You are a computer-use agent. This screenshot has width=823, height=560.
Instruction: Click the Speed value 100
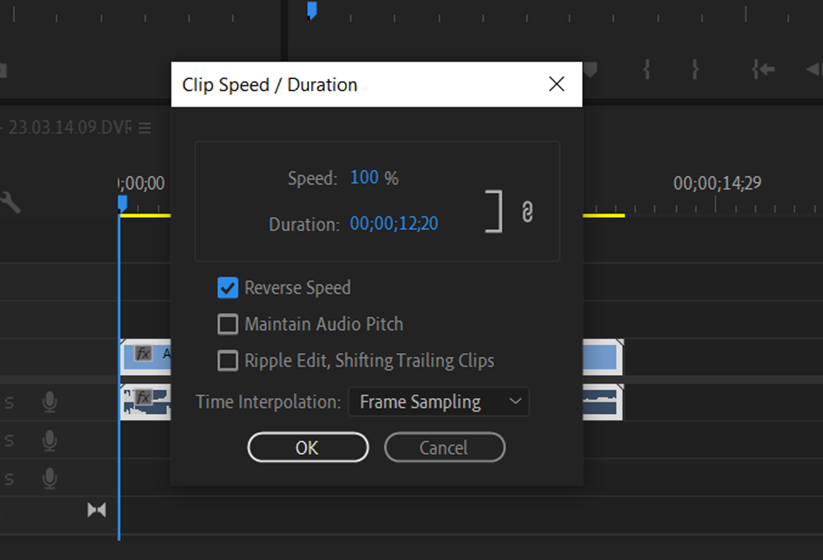[x=364, y=178]
